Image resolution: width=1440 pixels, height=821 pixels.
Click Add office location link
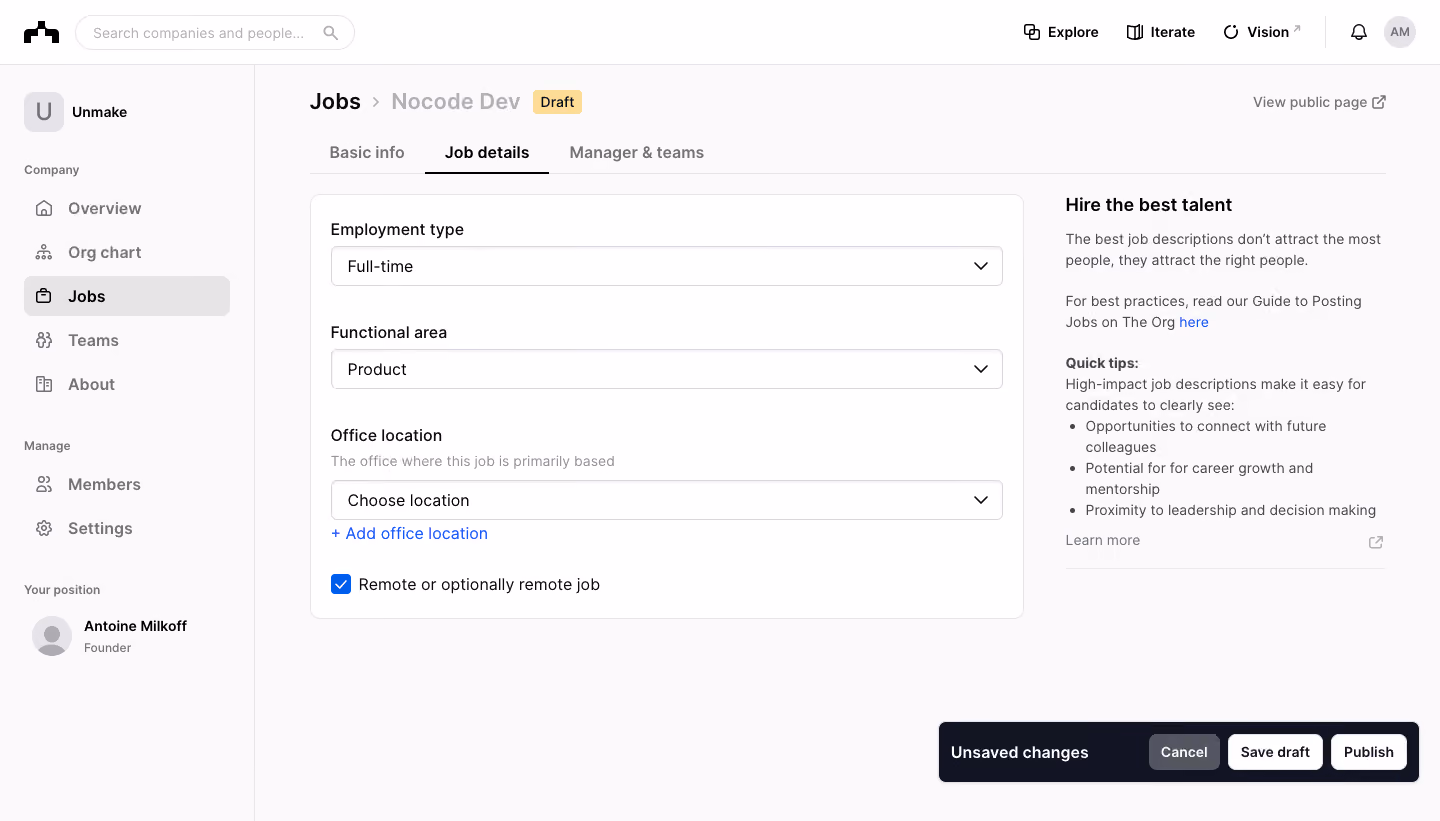410,533
